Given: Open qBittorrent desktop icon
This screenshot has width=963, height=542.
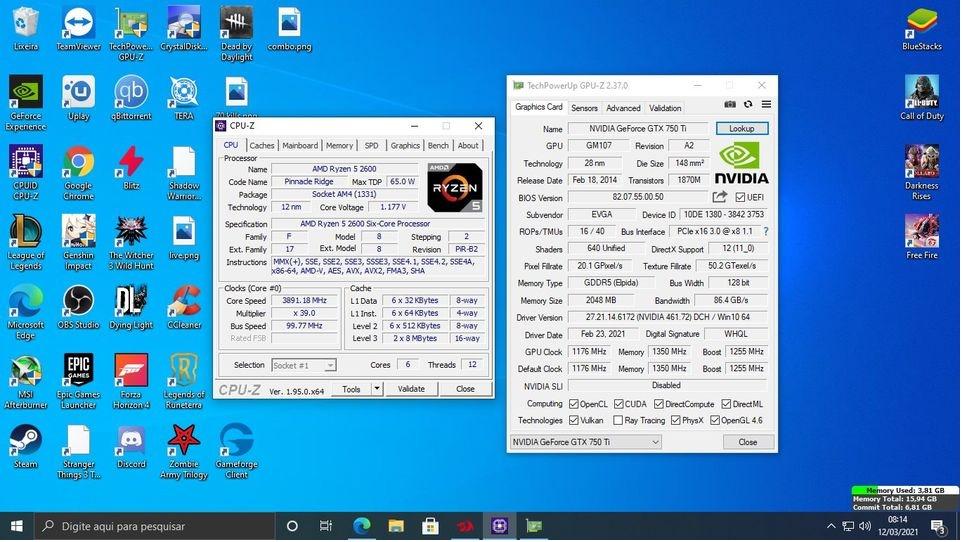Looking at the screenshot, I should click(131, 98).
